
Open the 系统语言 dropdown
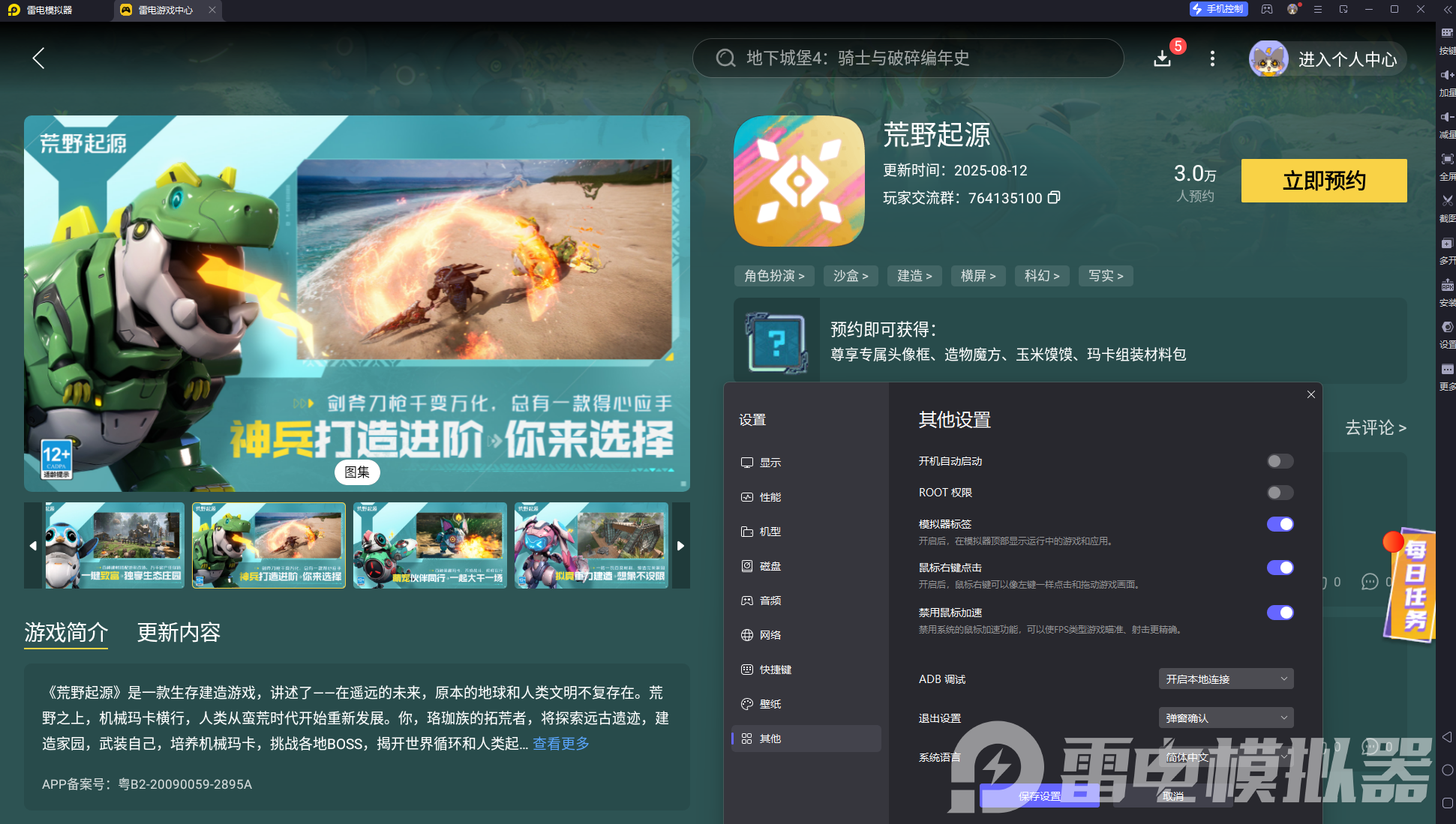(1226, 757)
